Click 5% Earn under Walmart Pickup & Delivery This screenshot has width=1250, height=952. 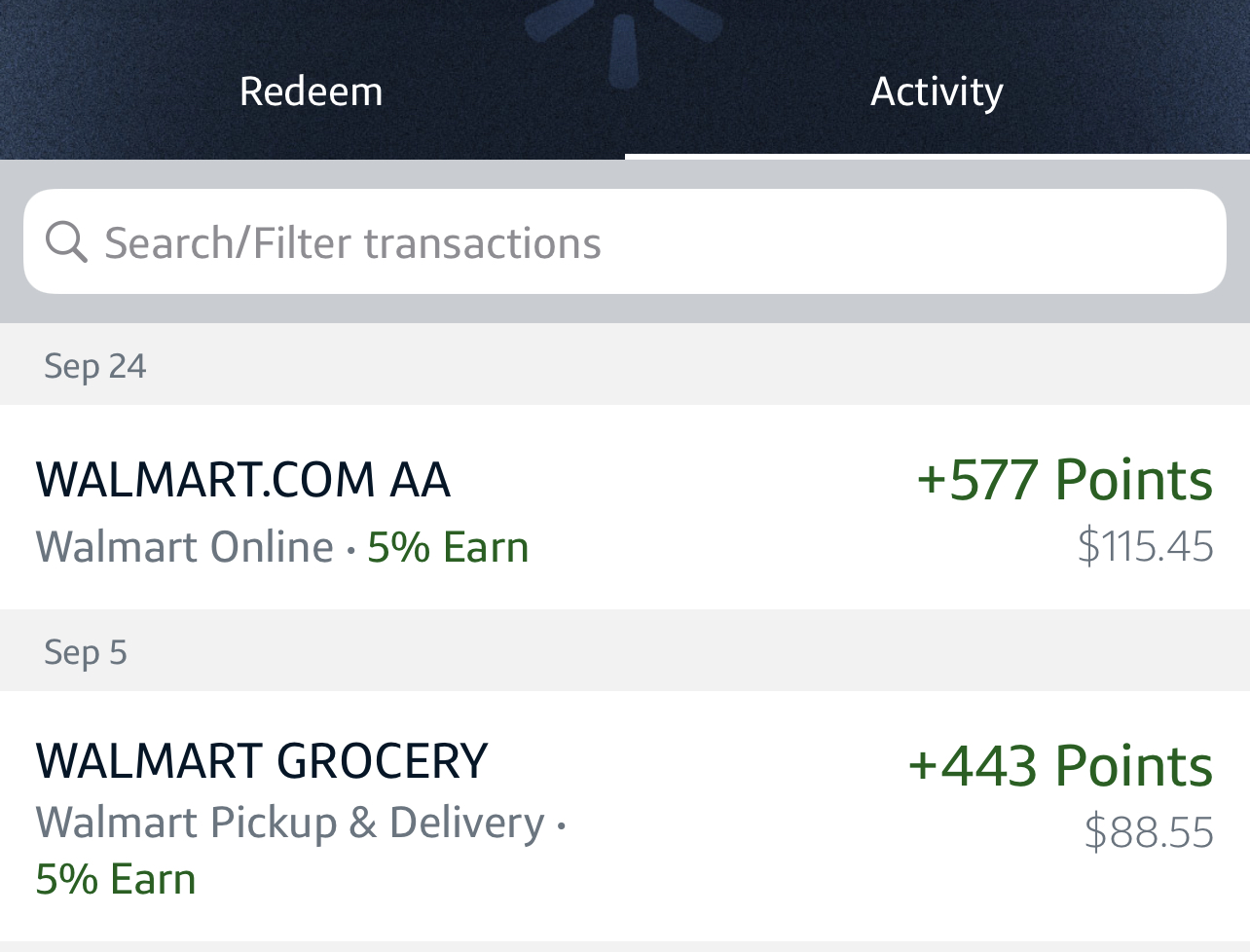pyautogui.click(x=116, y=879)
